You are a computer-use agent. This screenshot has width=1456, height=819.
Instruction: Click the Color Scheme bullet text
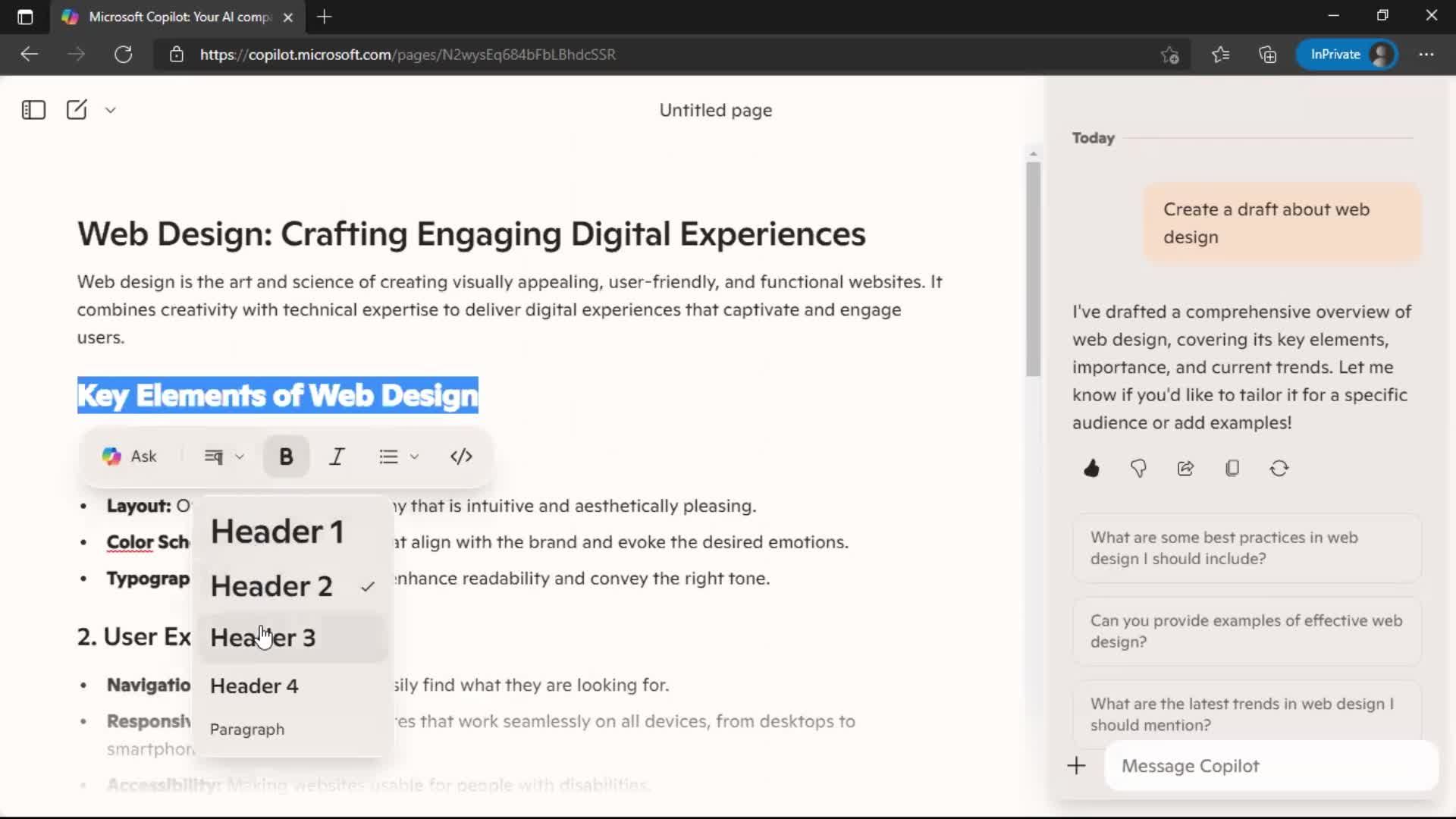pos(148,542)
